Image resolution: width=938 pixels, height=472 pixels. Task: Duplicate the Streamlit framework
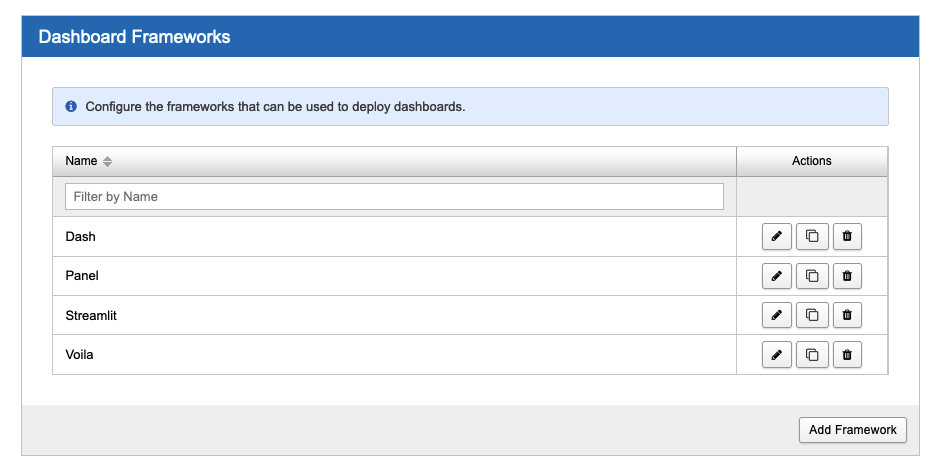tap(812, 315)
